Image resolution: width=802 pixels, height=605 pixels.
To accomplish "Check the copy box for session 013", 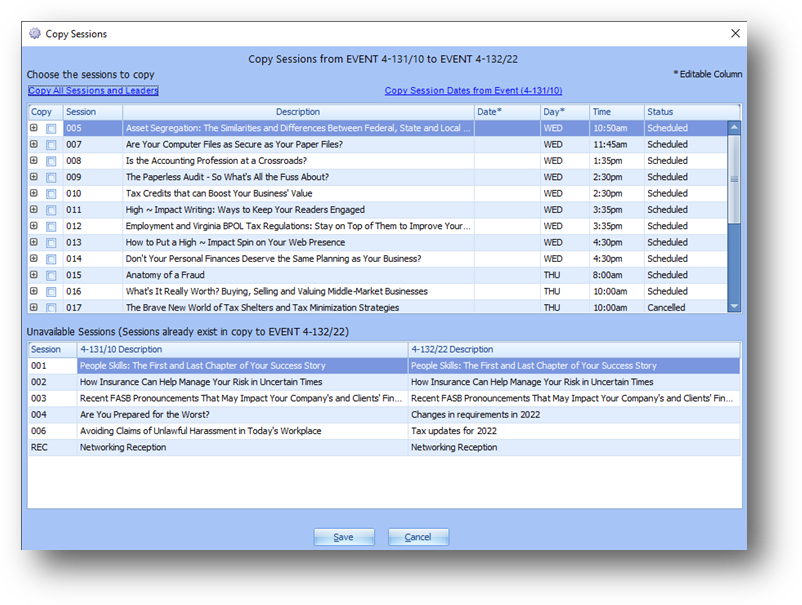I will [x=51, y=243].
